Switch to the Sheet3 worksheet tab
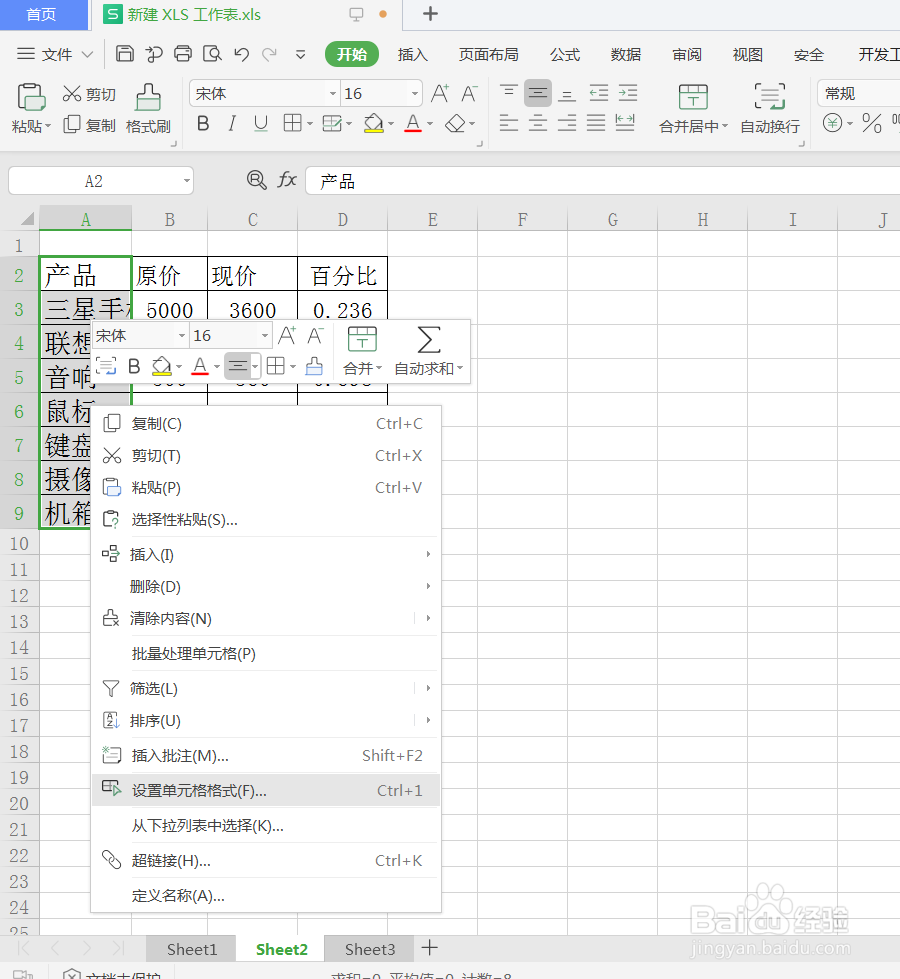 pyautogui.click(x=369, y=948)
